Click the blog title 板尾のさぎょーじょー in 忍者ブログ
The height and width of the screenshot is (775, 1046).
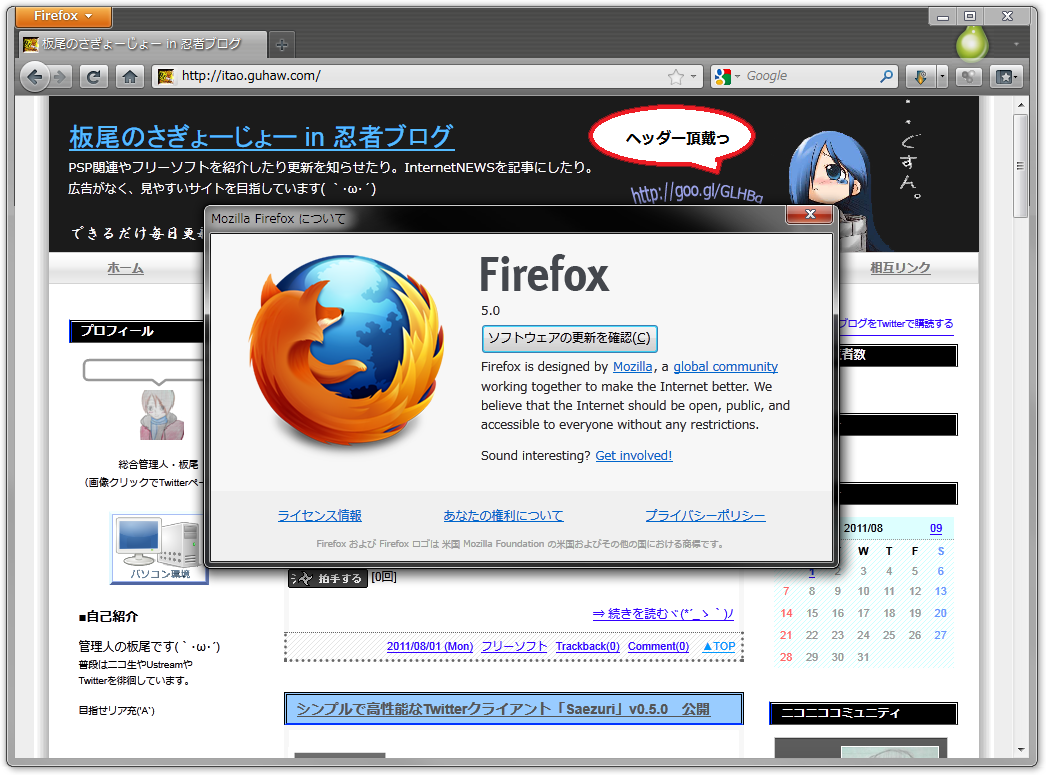[x=262, y=137]
